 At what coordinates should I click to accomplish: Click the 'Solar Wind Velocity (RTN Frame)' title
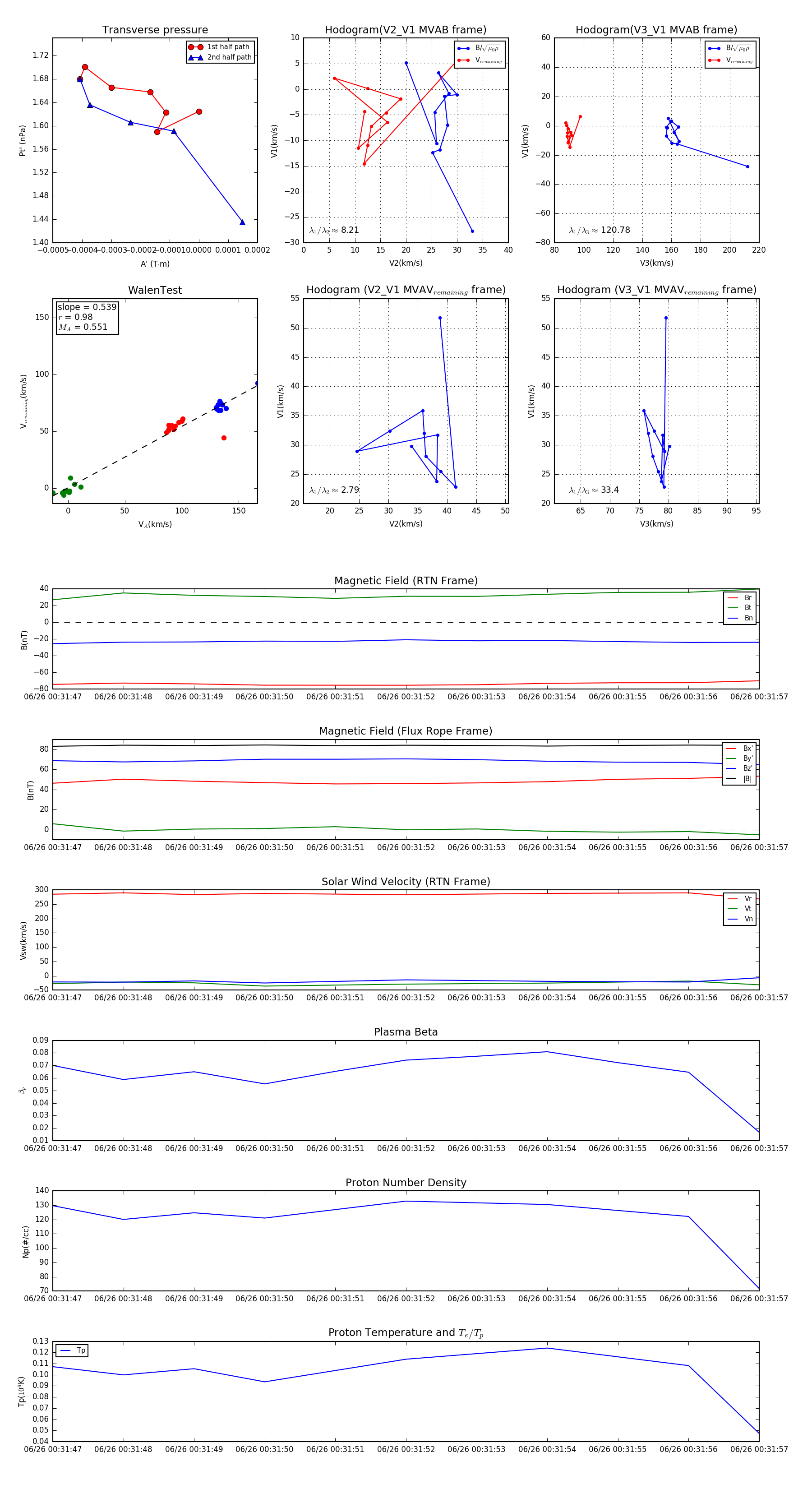click(406, 882)
